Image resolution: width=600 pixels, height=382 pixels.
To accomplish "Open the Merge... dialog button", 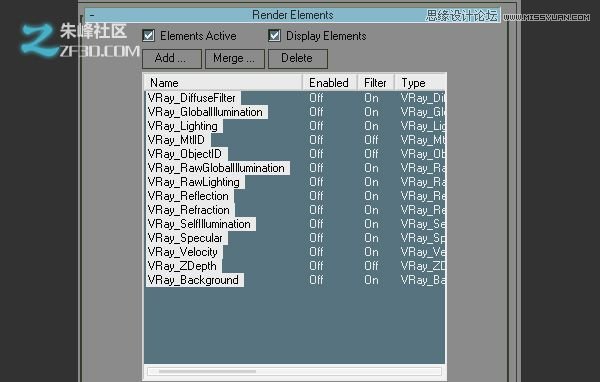I will point(235,59).
